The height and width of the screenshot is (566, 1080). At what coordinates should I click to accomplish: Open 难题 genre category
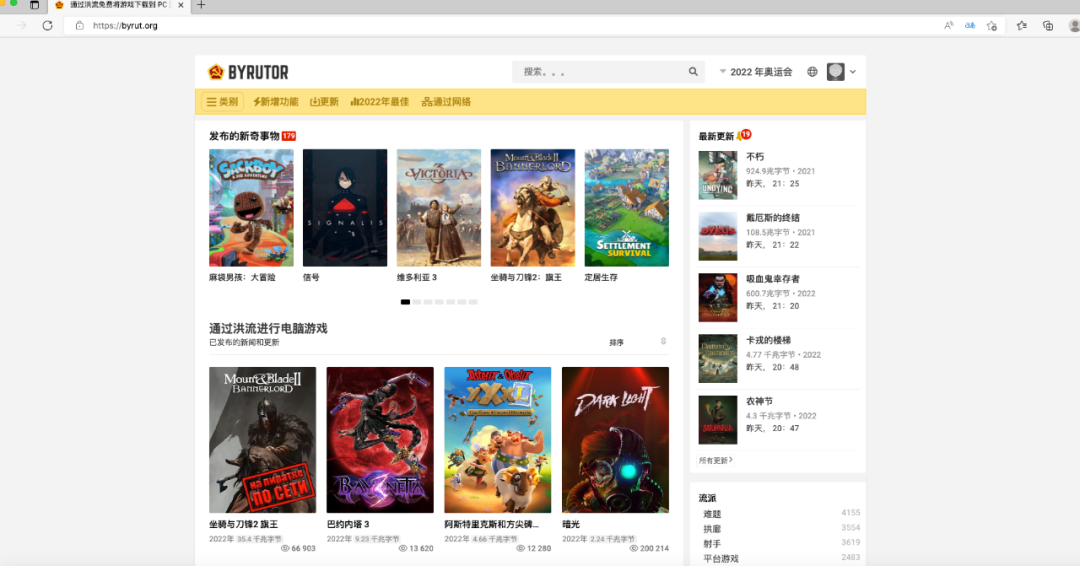[x=712, y=514]
